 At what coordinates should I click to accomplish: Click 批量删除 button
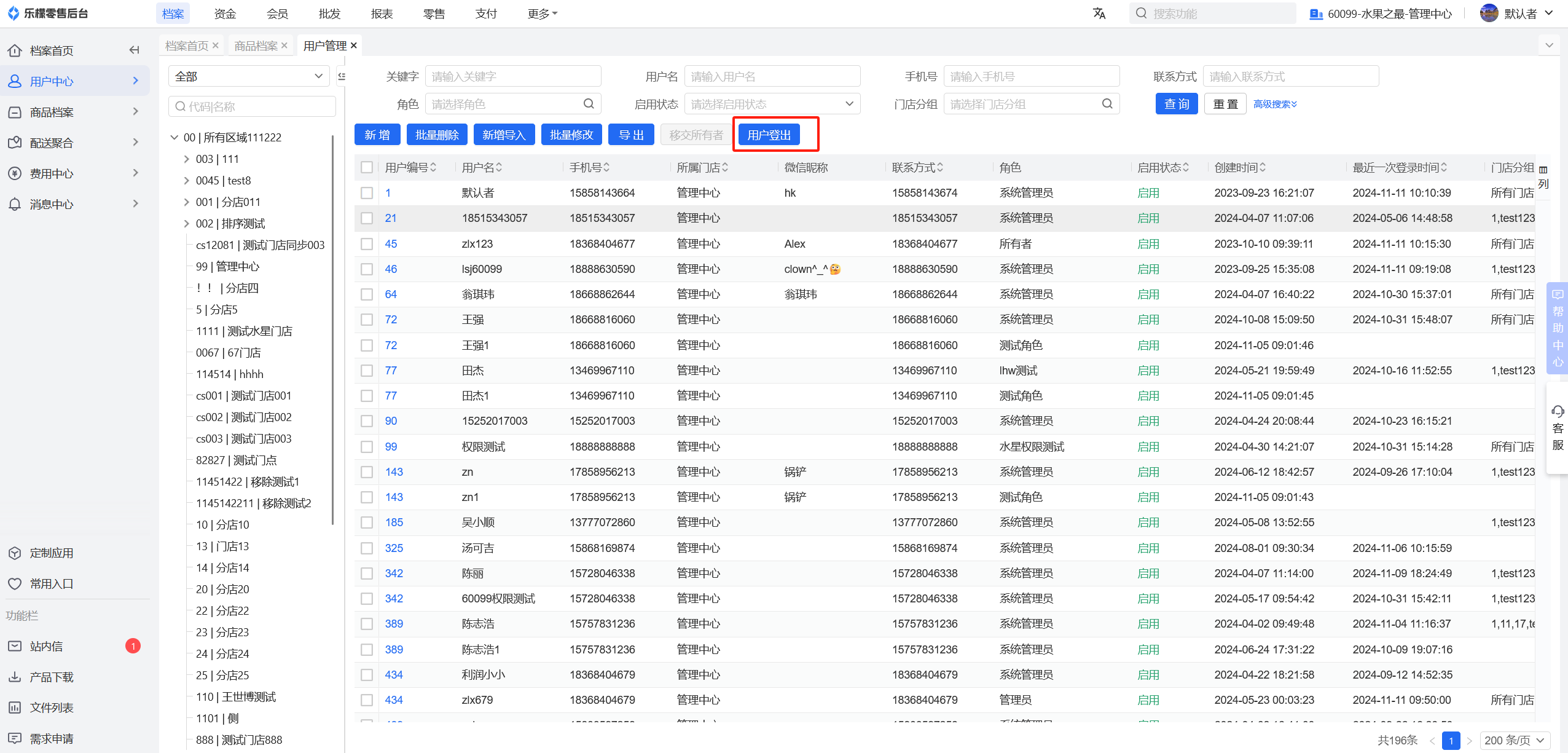click(x=437, y=135)
